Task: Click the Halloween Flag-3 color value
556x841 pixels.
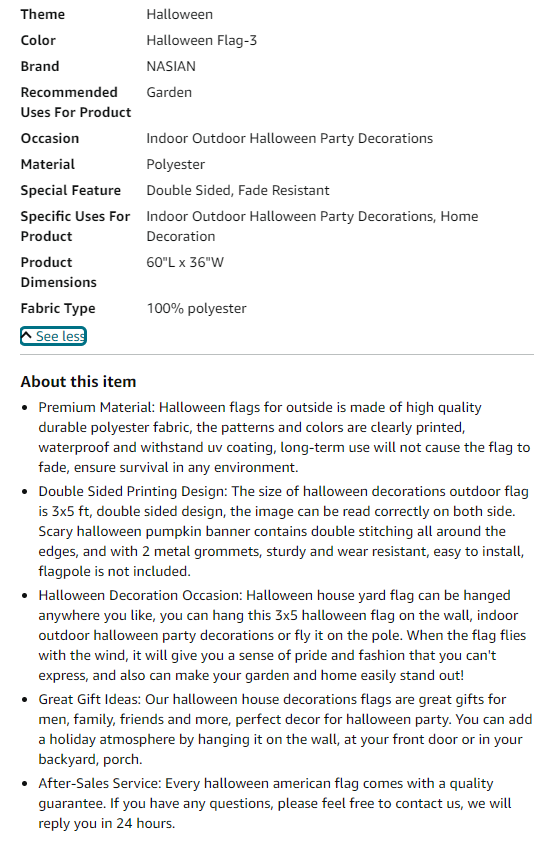Action: pyautogui.click(x=202, y=40)
